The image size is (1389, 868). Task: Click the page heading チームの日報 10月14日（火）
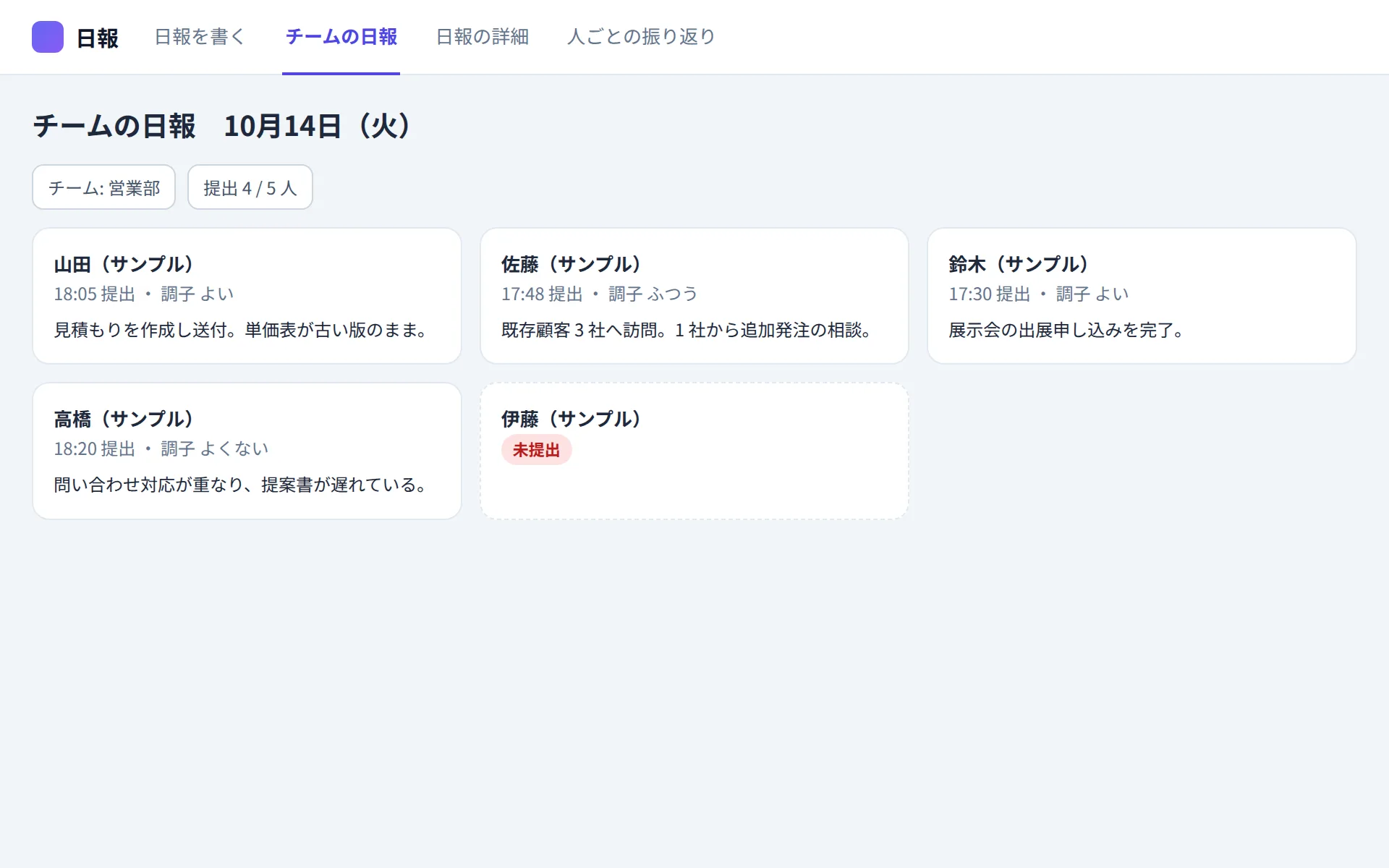pyautogui.click(x=224, y=126)
